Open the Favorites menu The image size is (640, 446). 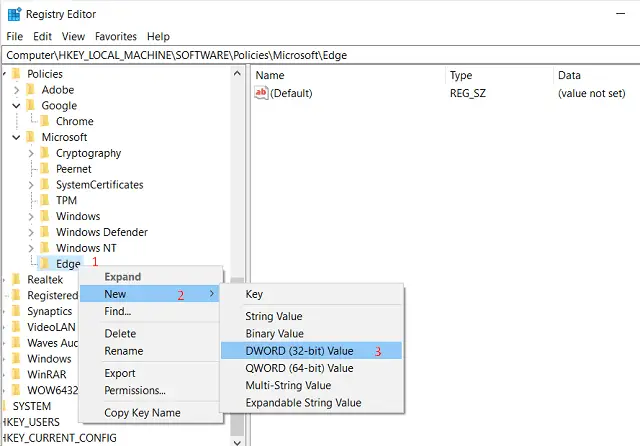[116, 36]
